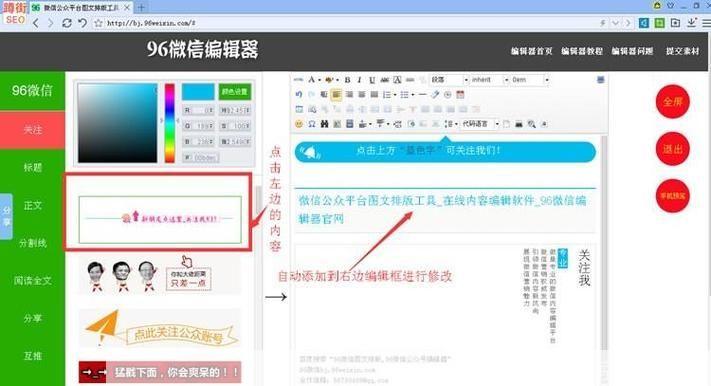711x386 pixels.
Task: Open the paragraph format dropdown
Action: [449, 80]
